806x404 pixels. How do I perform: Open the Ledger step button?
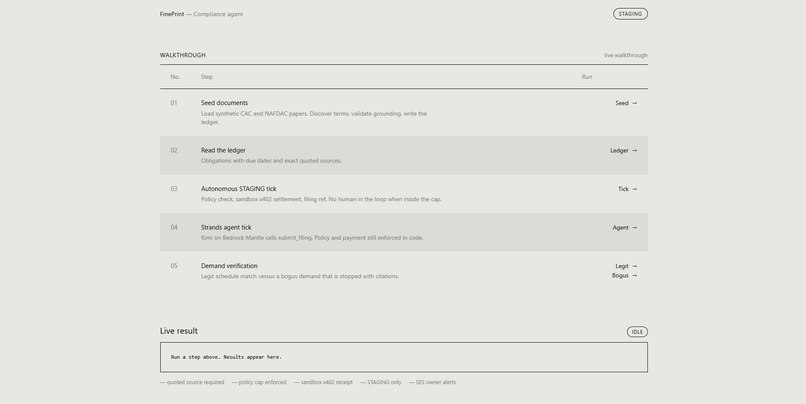[624, 151]
